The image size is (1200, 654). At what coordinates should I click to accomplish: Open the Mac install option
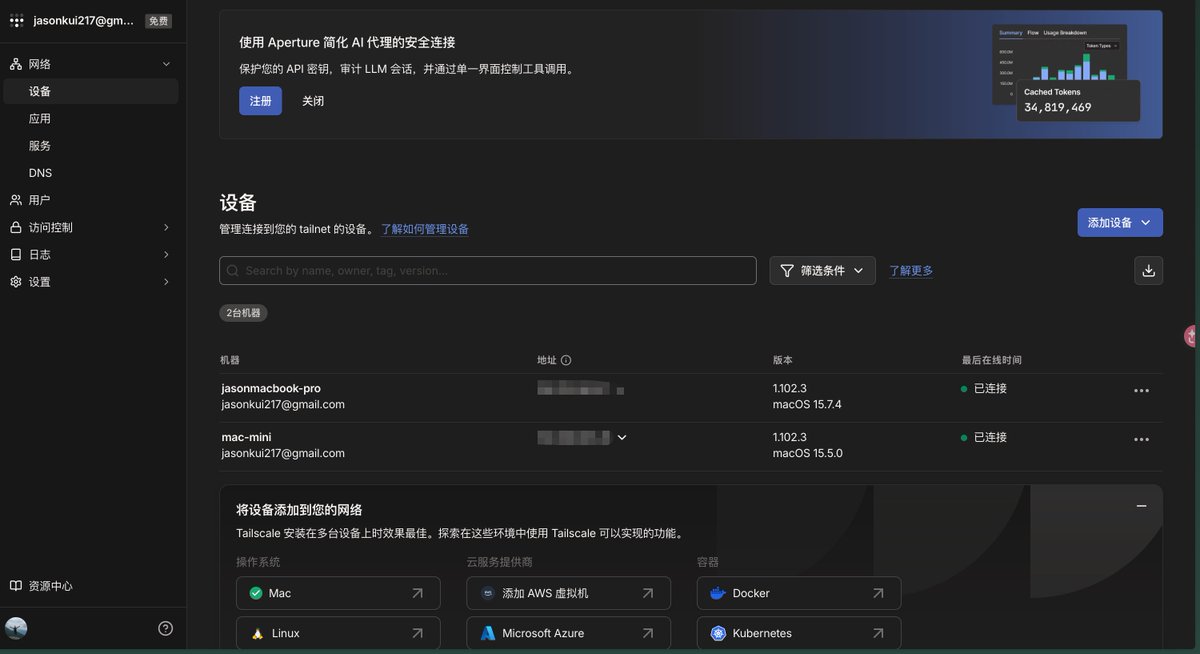pyautogui.click(x=338, y=593)
